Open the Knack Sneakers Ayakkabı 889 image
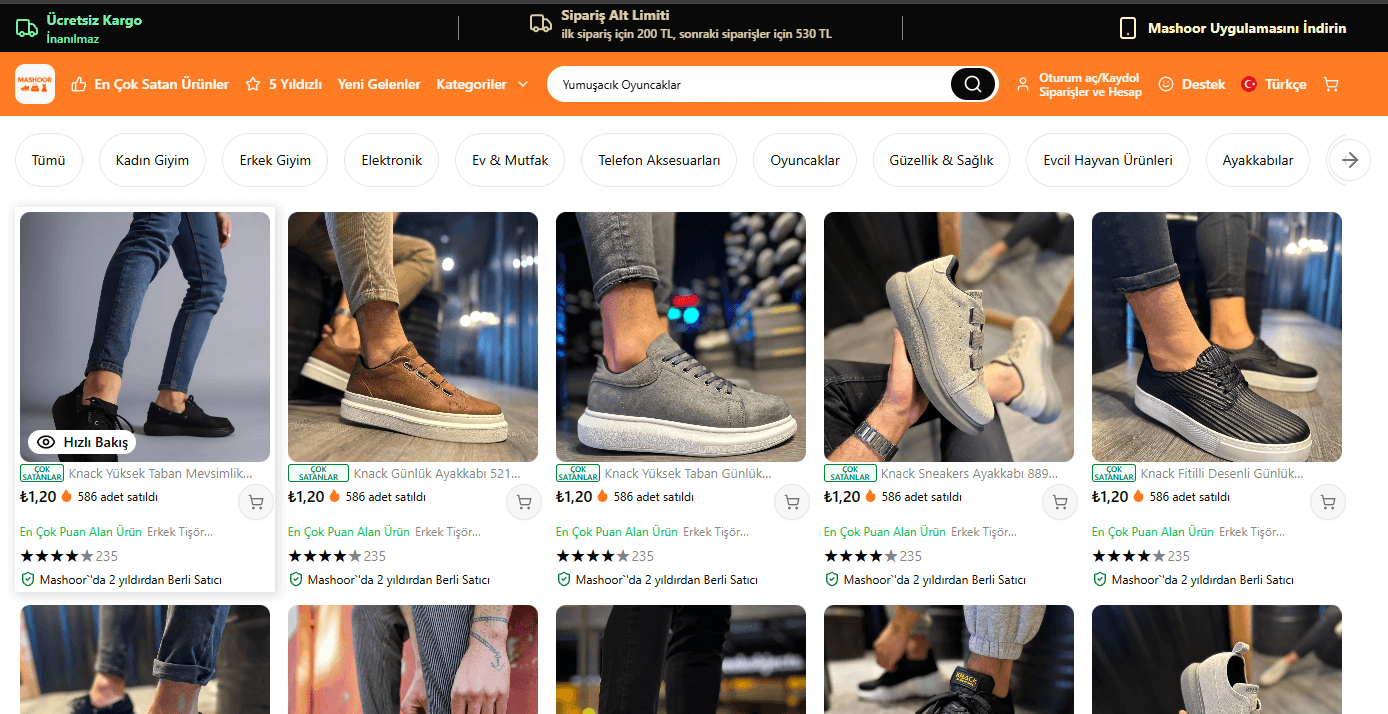Viewport: 1388px width, 714px height. coord(949,337)
